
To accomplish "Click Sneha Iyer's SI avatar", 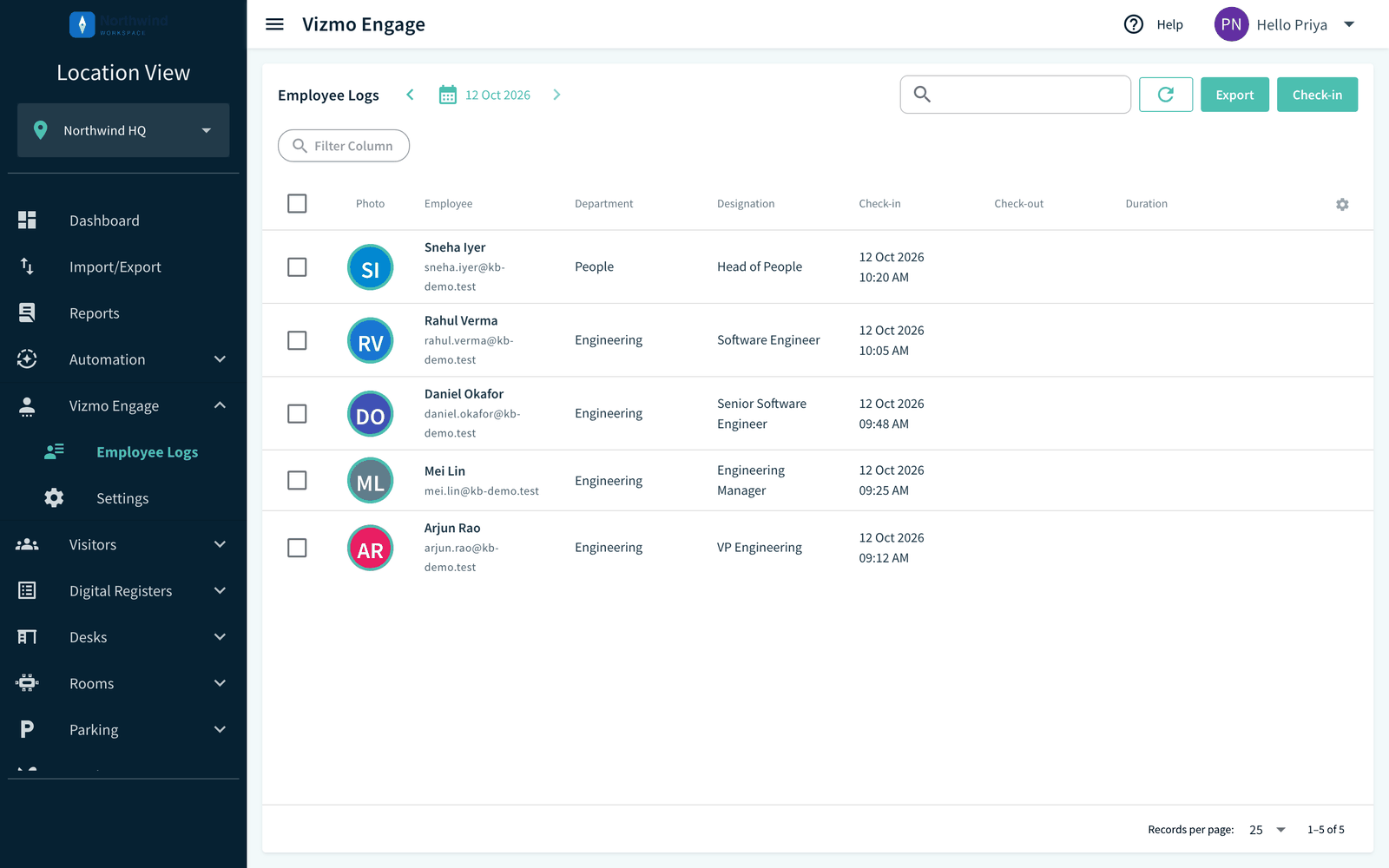I will [371, 267].
